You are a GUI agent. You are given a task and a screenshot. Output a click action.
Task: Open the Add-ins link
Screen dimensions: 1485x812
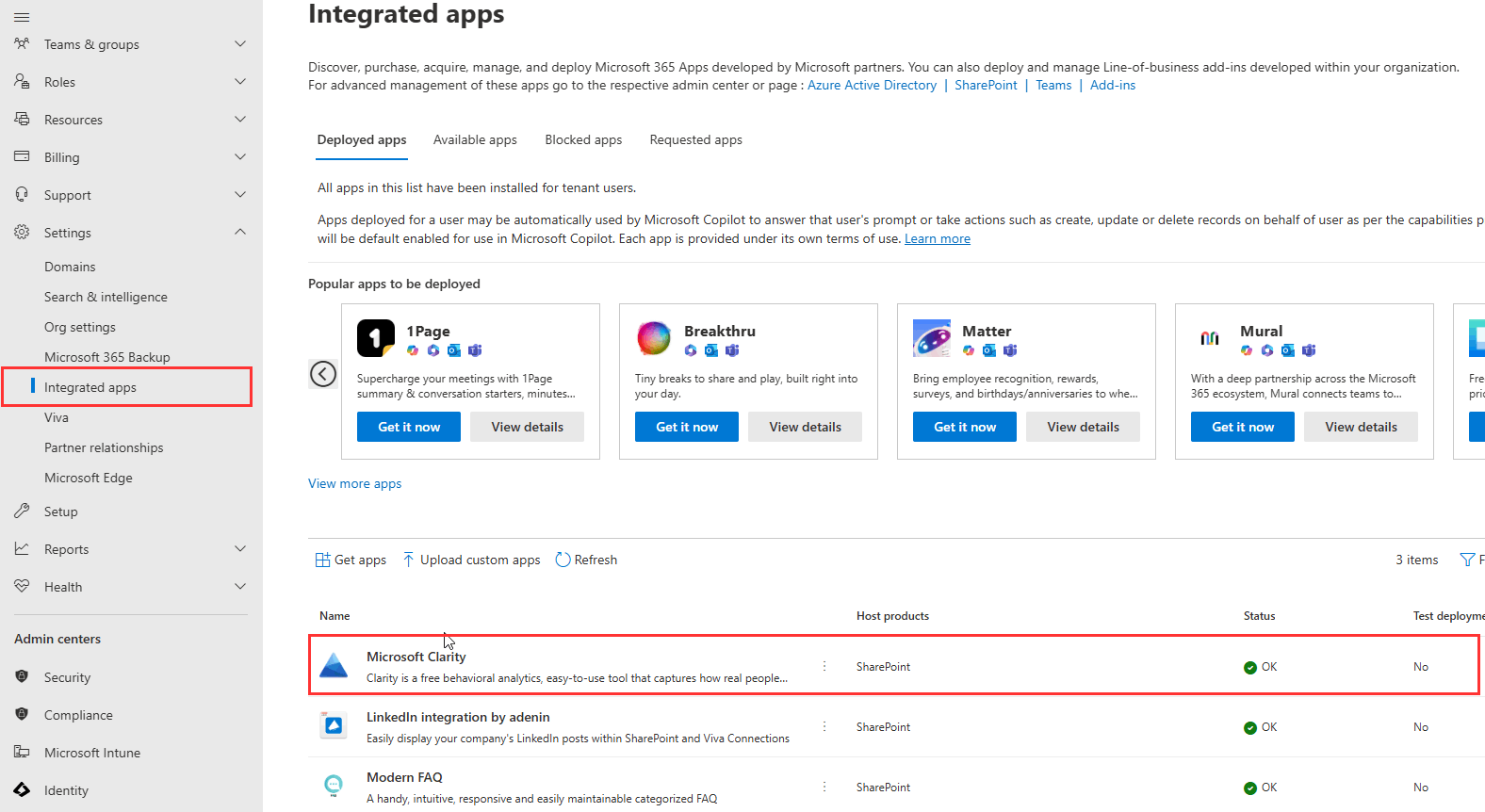coord(1113,85)
